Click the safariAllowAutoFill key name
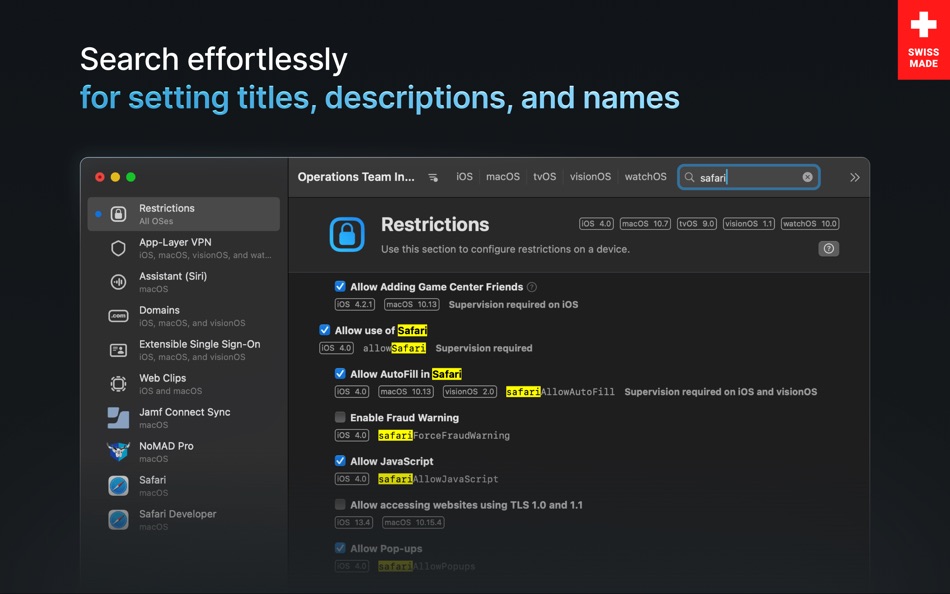The height and width of the screenshot is (594, 950). [x=560, y=392]
